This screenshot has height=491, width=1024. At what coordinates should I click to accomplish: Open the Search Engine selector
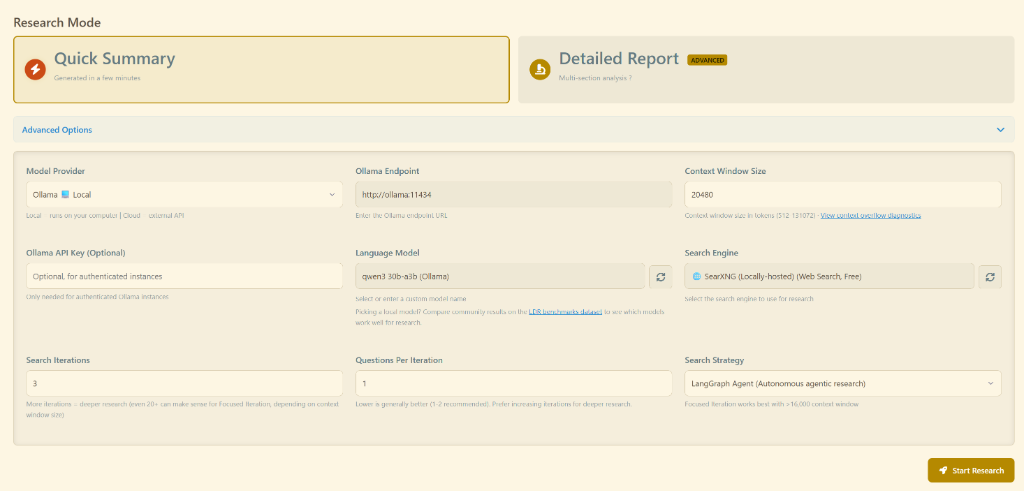(829, 276)
